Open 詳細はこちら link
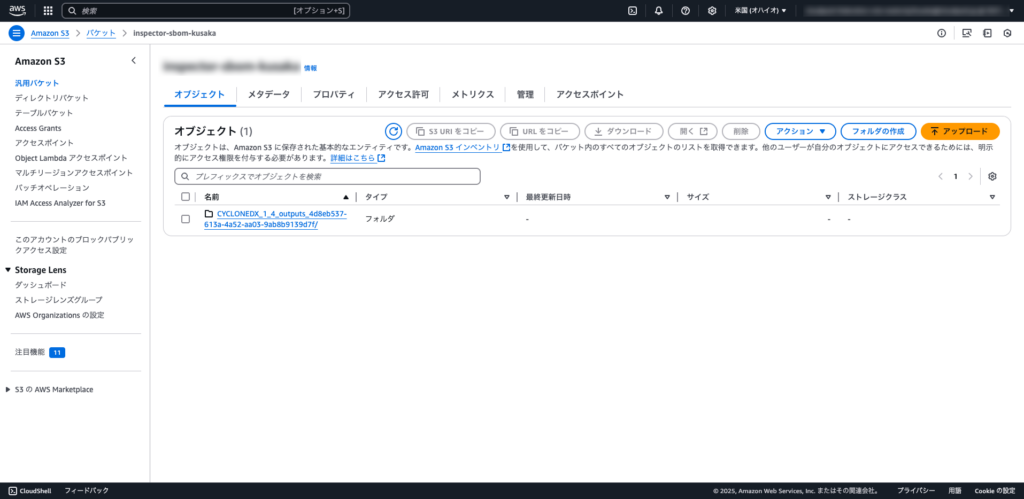Image resolution: width=1024 pixels, height=499 pixels. click(x=358, y=158)
